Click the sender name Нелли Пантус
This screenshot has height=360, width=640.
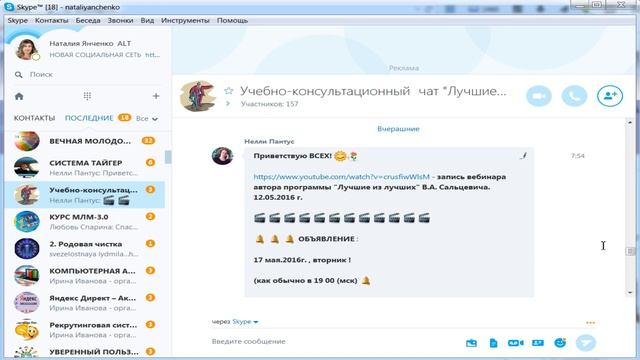pos(269,142)
